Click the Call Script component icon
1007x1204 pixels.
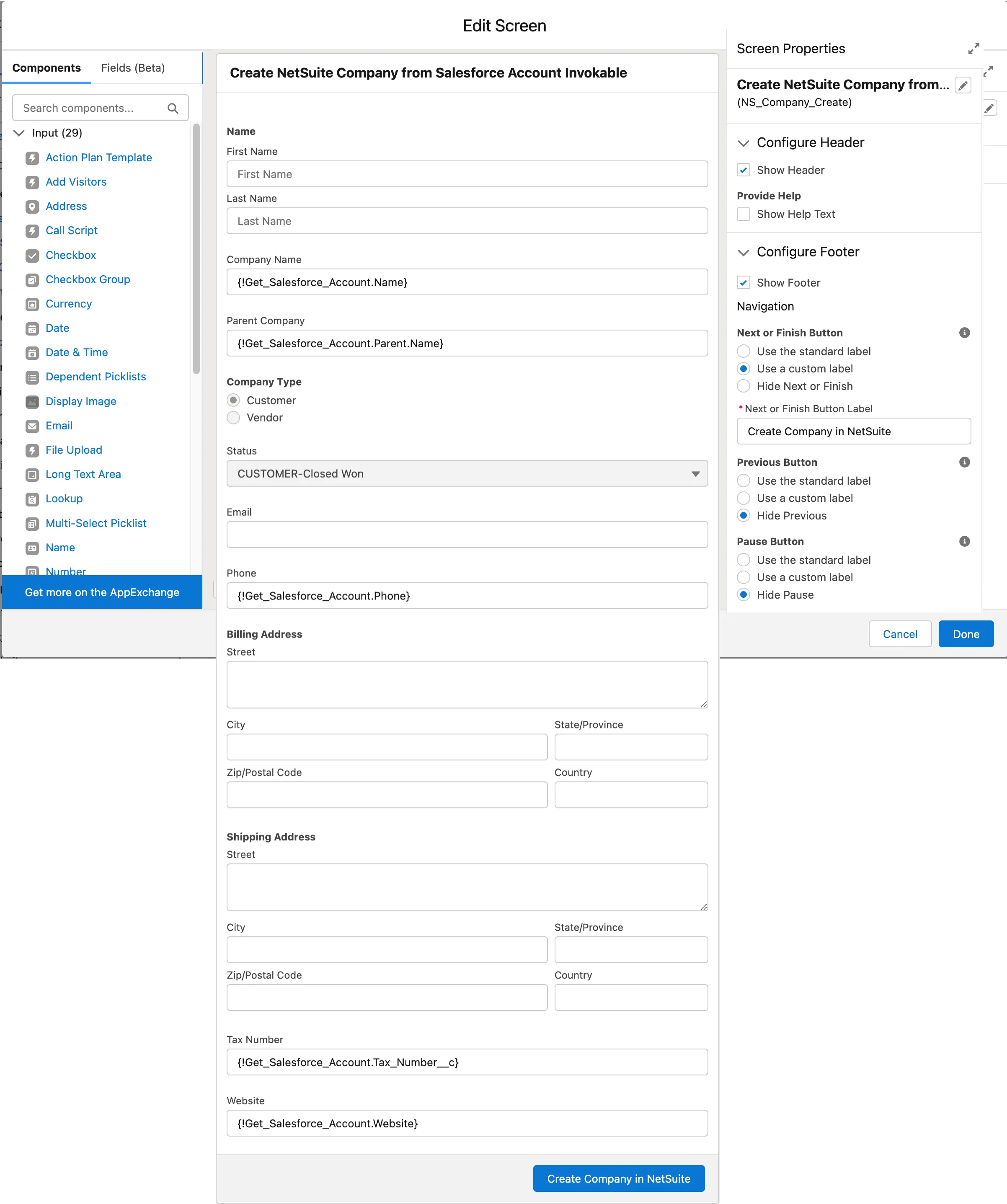[33, 230]
